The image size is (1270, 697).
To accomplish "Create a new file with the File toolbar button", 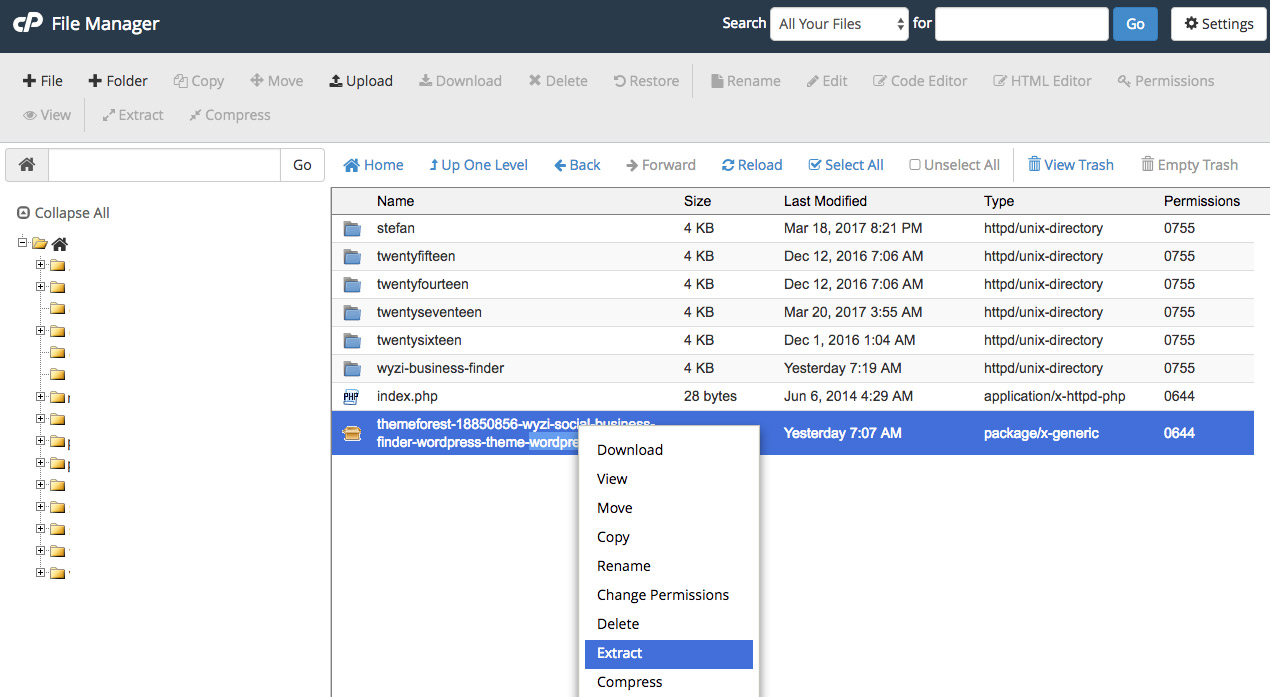I will coord(43,81).
